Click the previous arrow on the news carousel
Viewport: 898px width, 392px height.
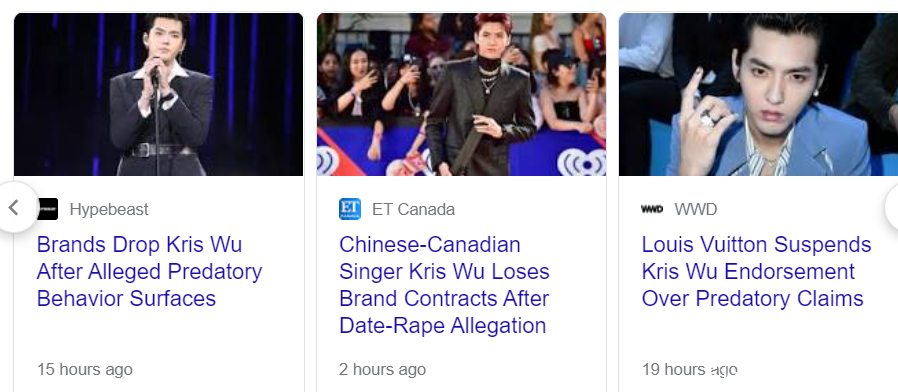click(x=14, y=207)
